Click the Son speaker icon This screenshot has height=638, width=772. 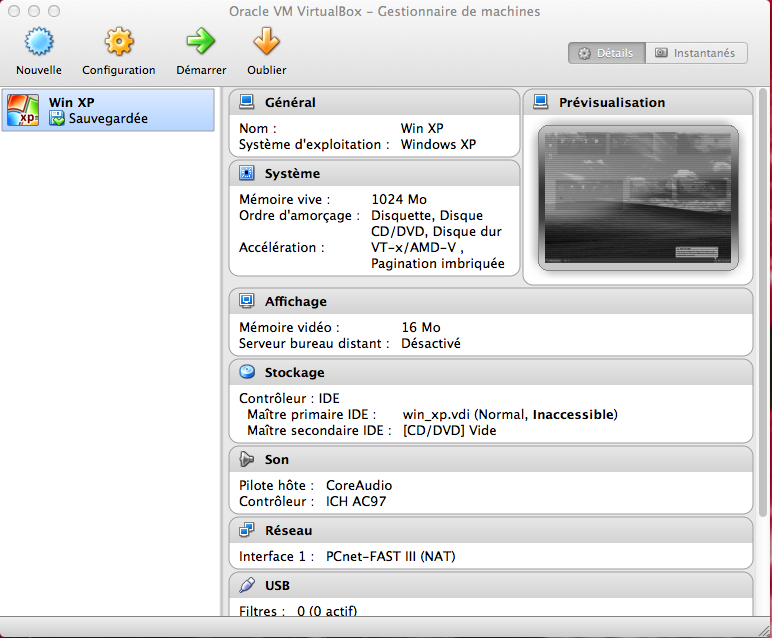click(x=246, y=459)
